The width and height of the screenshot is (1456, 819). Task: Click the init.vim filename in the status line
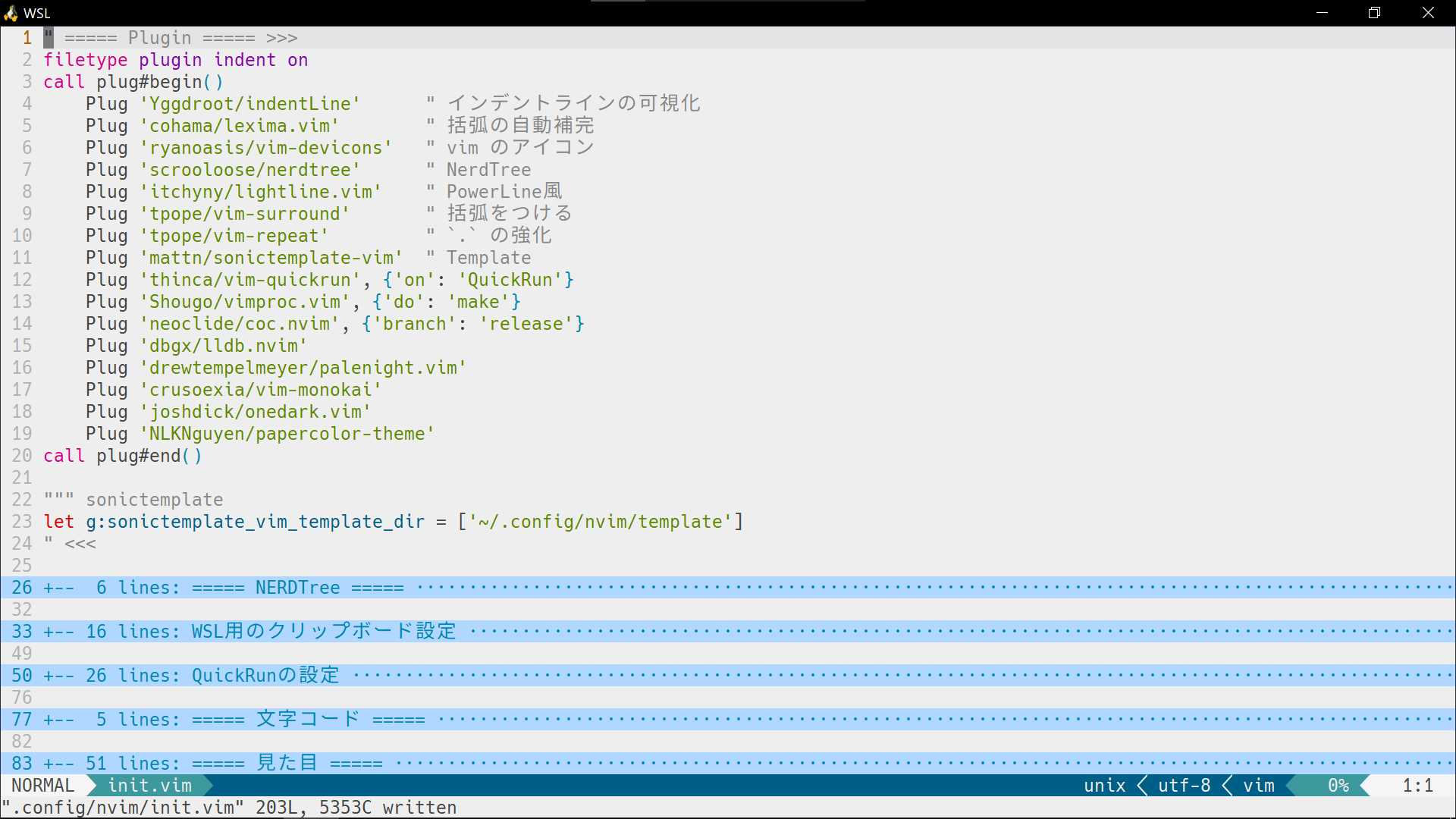coord(149,786)
